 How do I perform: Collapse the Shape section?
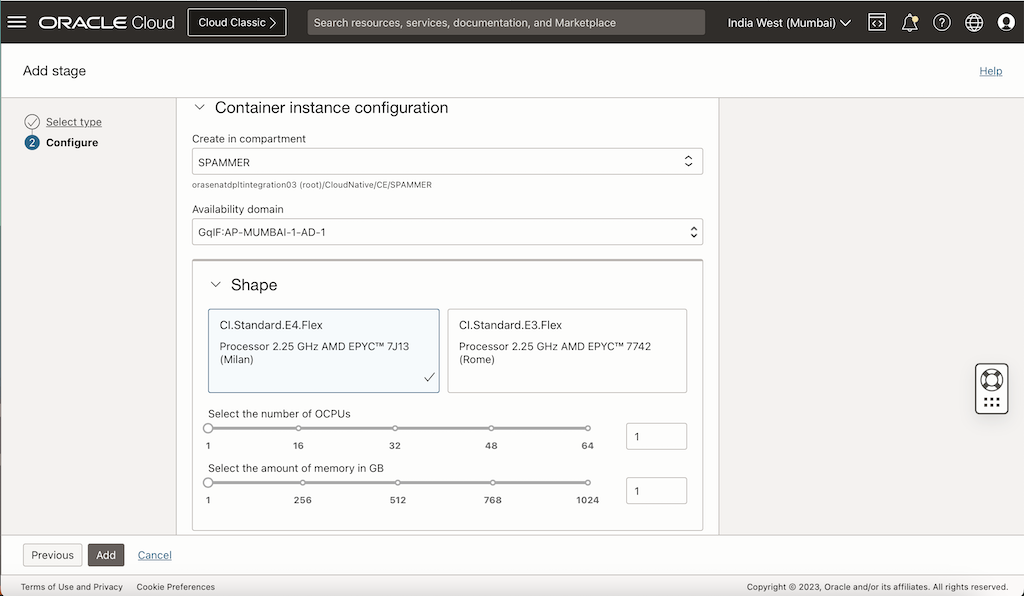tap(215, 284)
